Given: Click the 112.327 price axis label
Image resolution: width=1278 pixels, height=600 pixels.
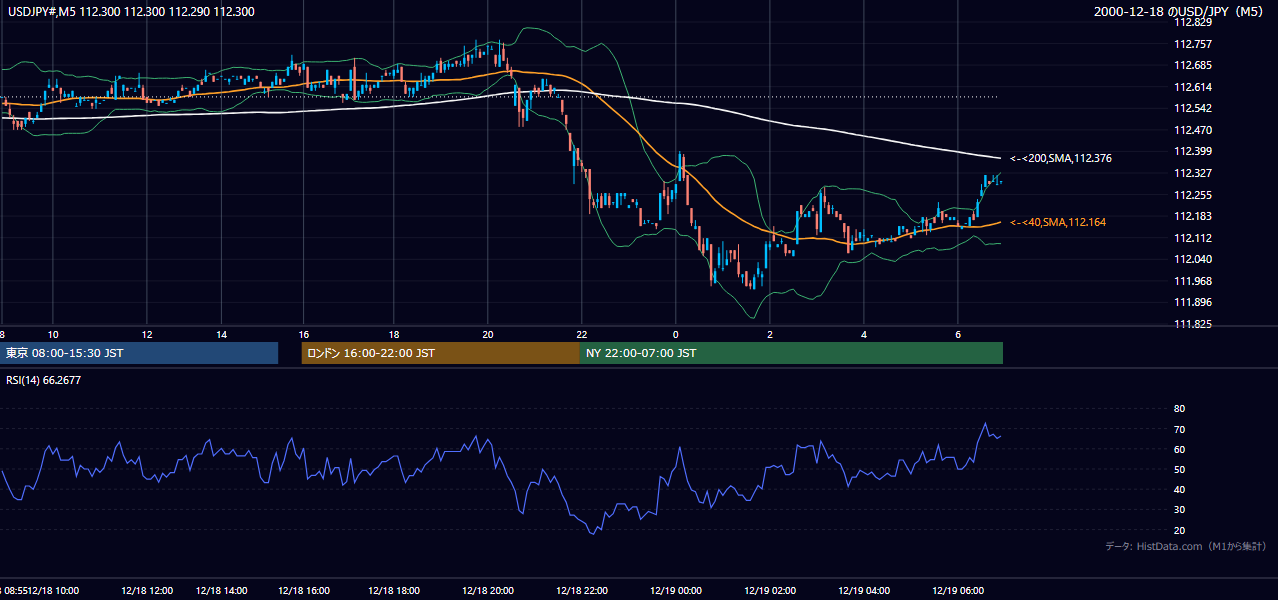Looking at the screenshot, I should [x=1193, y=173].
